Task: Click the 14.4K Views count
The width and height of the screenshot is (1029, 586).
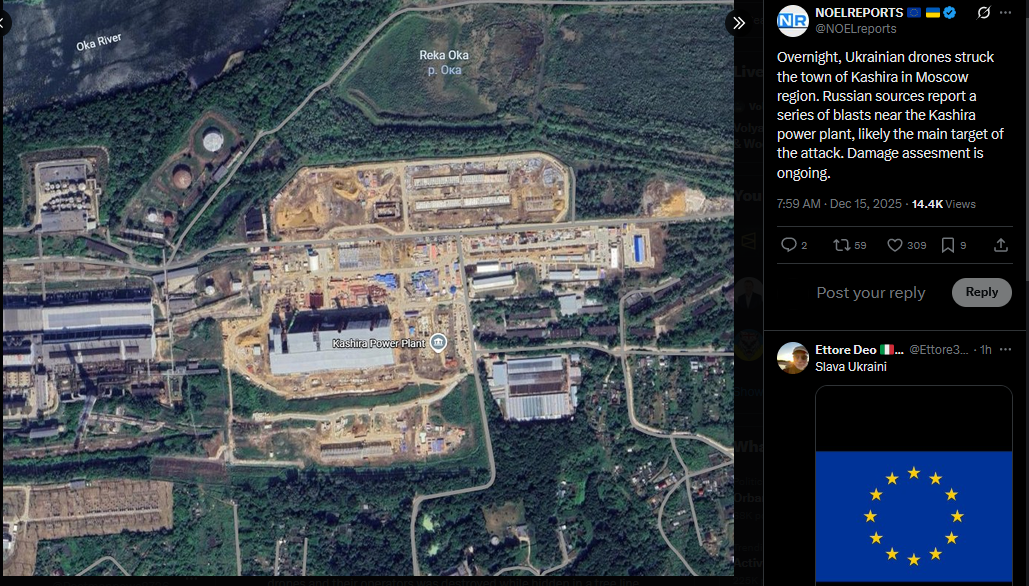Action: pyautogui.click(x=944, y=204)
